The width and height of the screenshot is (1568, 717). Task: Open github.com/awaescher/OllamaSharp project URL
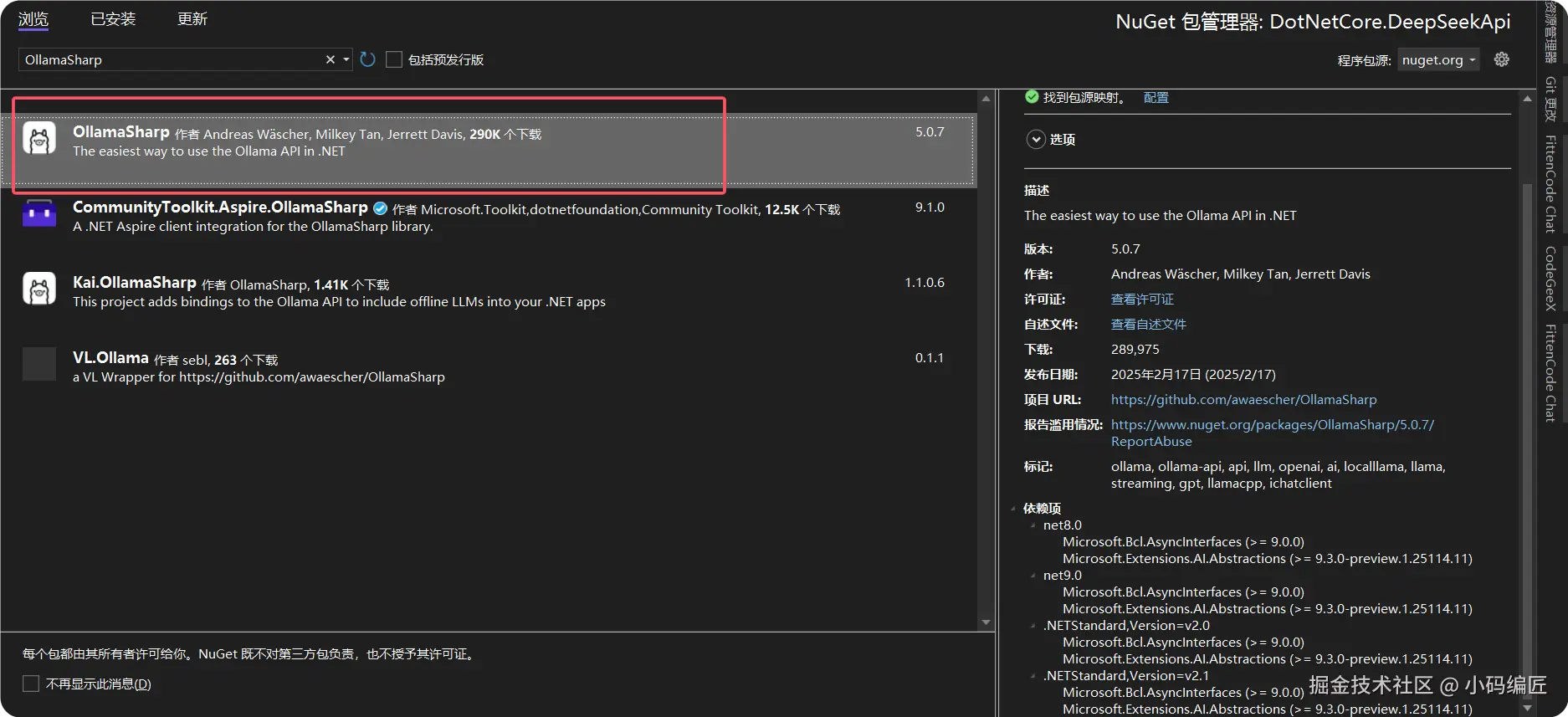(1243, 400)
